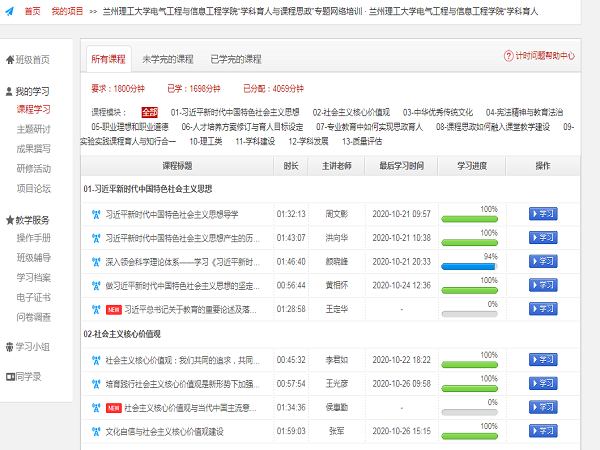The width and height of the screenshot is (600, 450).
Task: Click the home icon beside 班级首页
Action: tap(9, 59)
